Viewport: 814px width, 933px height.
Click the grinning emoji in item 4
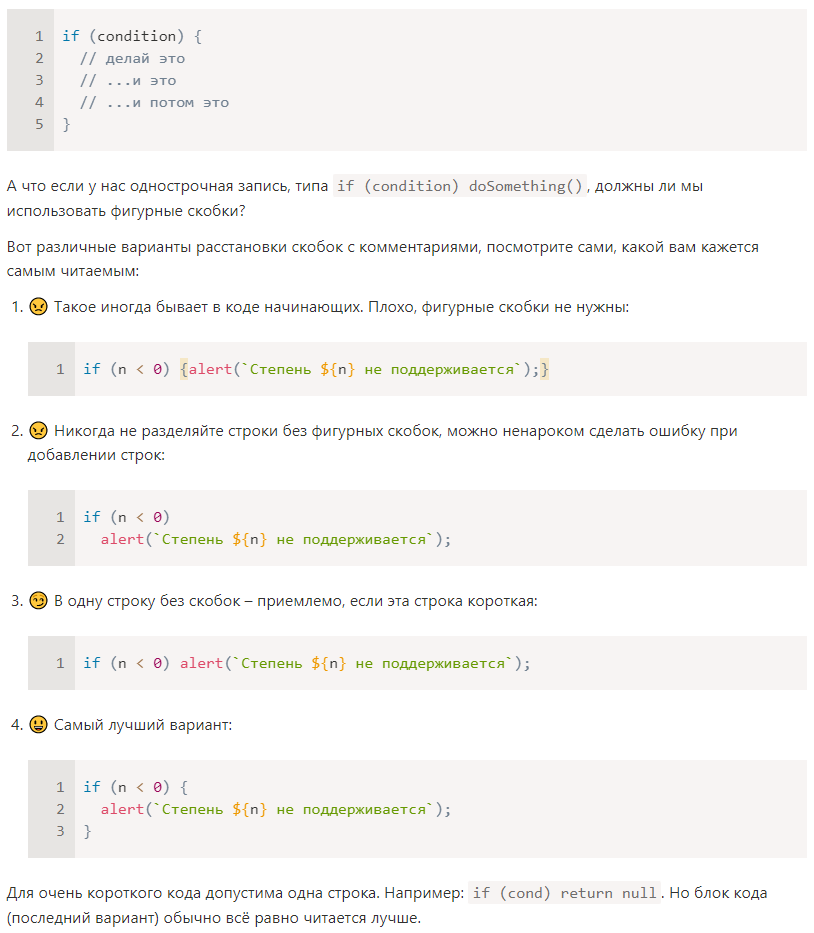(x=38, y=724)
